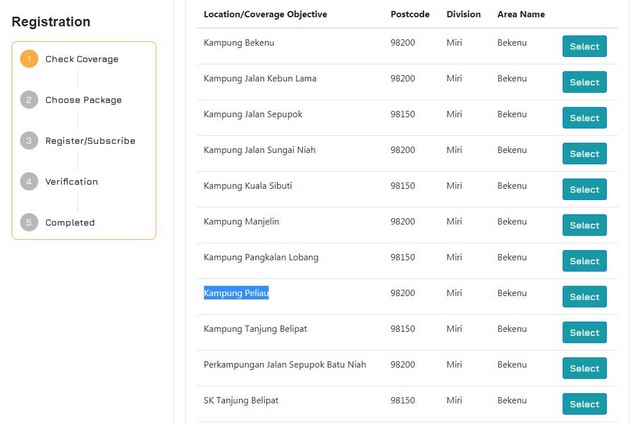Click the Location/Coverage Objective column header
This screenshot has height=424, width=640.
pyautogui.click(x=265, y=15)
